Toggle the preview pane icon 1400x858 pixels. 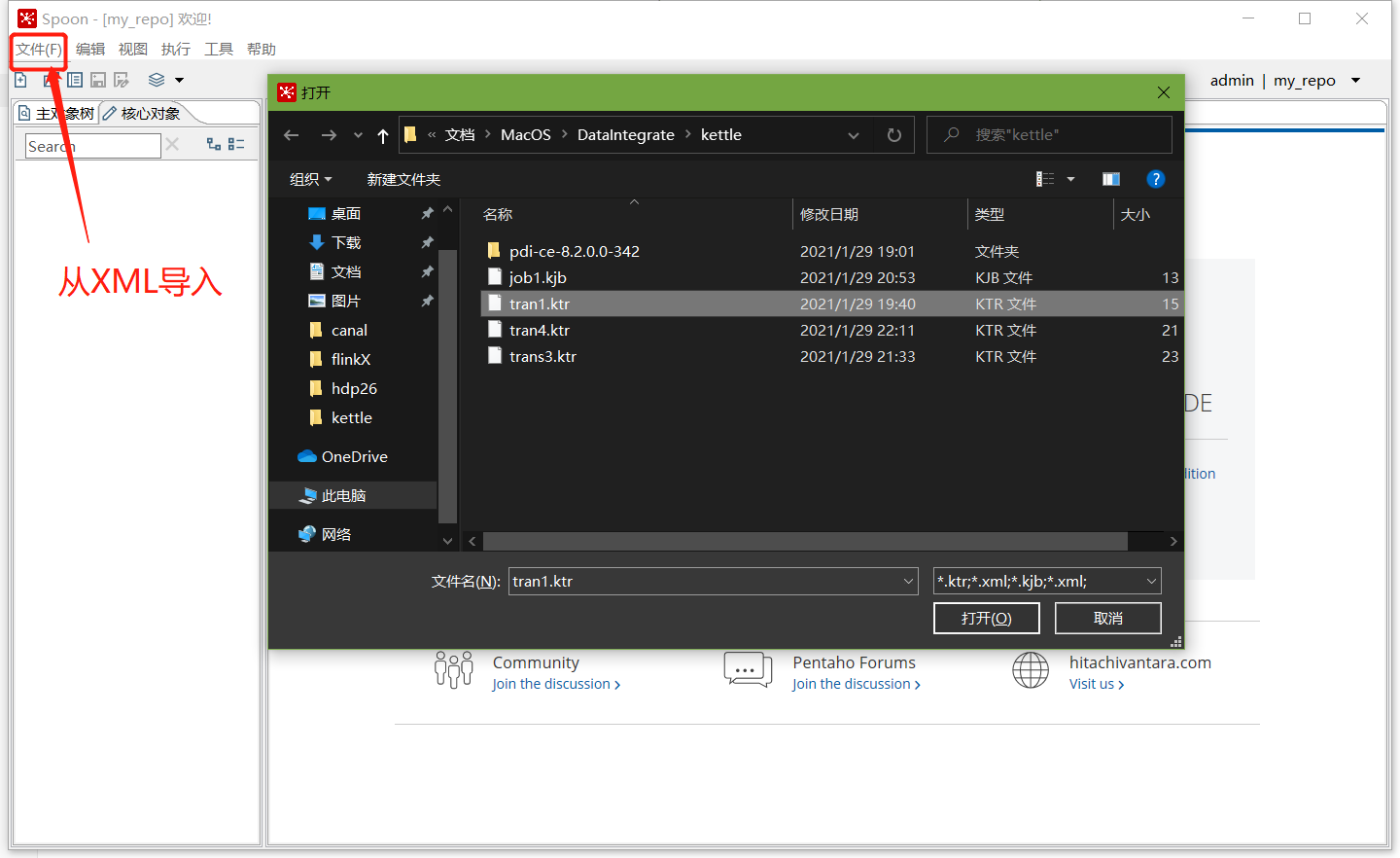click(x=1111, y=179)
